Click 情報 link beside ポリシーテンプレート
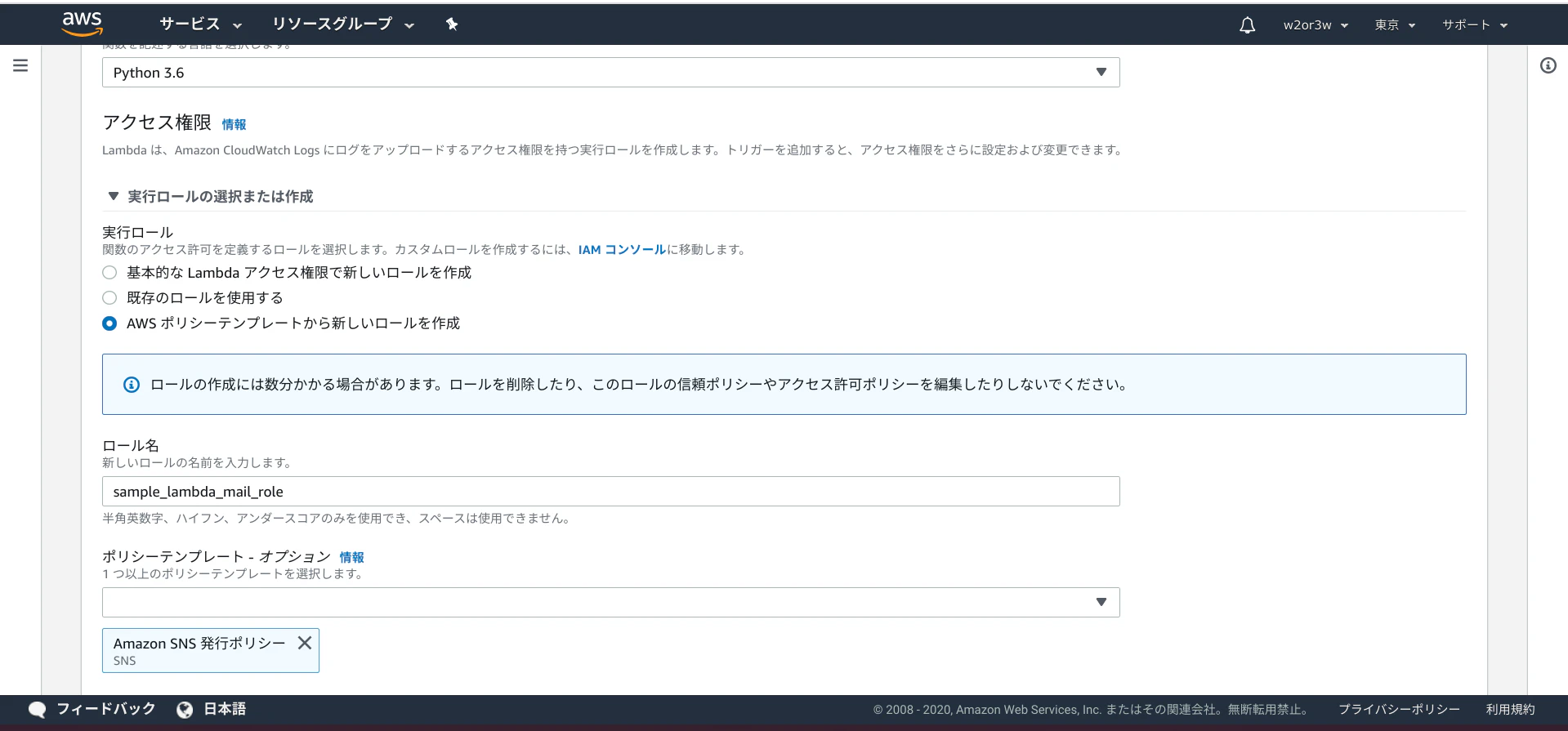The image size is (1568, 731). [x=351, y=557]
